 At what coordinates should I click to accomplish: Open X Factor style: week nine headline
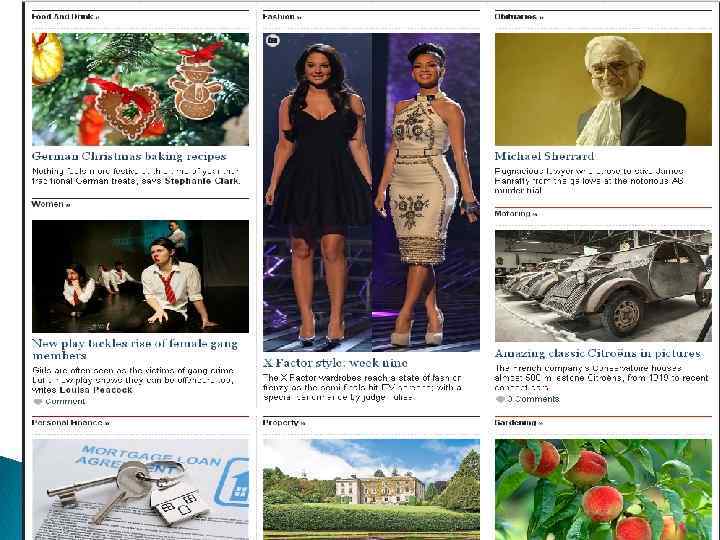point(335,363)
